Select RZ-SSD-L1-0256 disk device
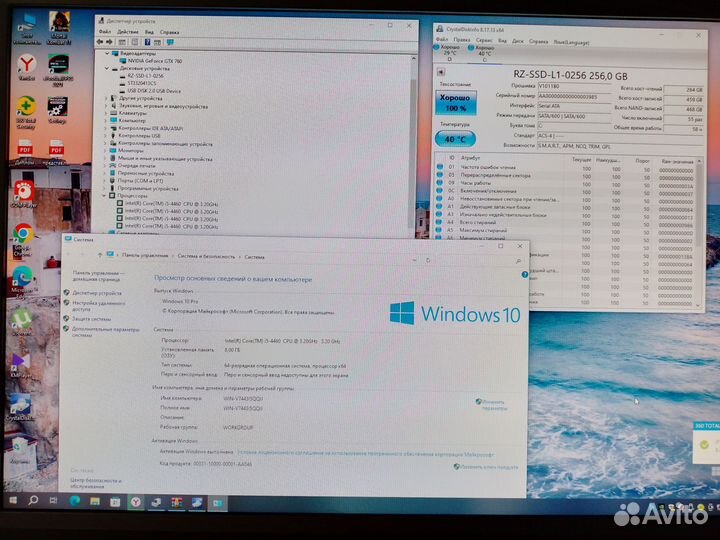The height and width of the screenshot is (540, 720). pyautogui.click(x=145, y=76)
